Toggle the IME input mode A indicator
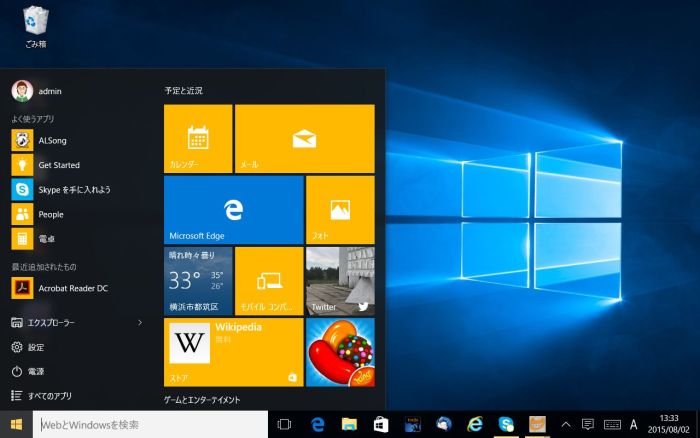The height and width of the screenshot is (438, 700). (633, 425)
